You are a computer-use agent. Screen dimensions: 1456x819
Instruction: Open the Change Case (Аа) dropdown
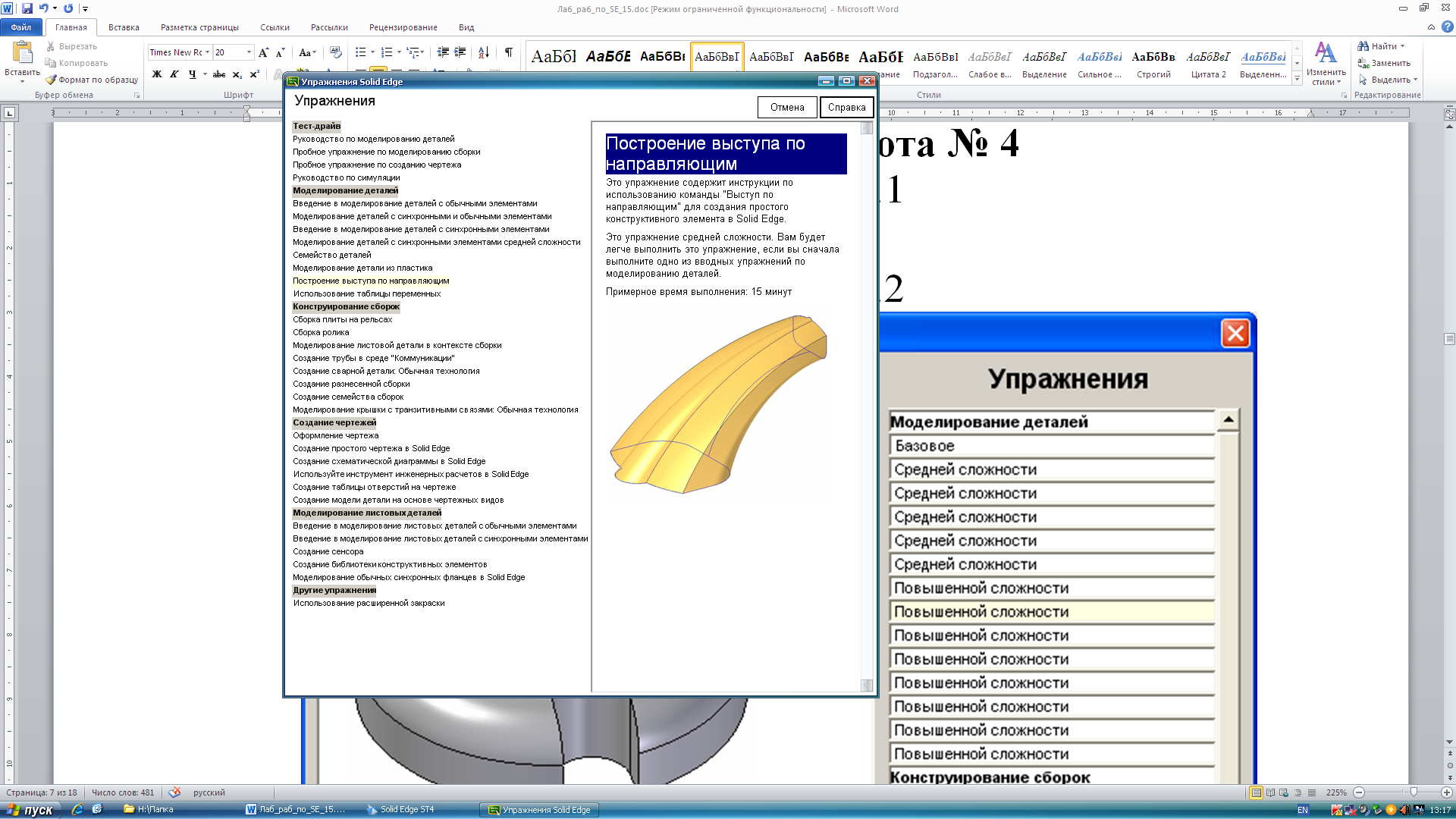tap(307, 52)
